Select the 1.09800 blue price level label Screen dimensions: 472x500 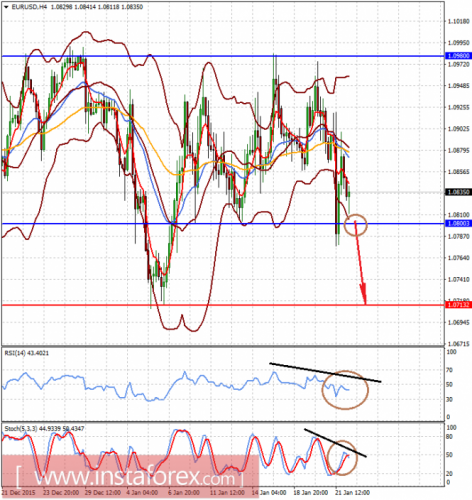tap(459, 56)
